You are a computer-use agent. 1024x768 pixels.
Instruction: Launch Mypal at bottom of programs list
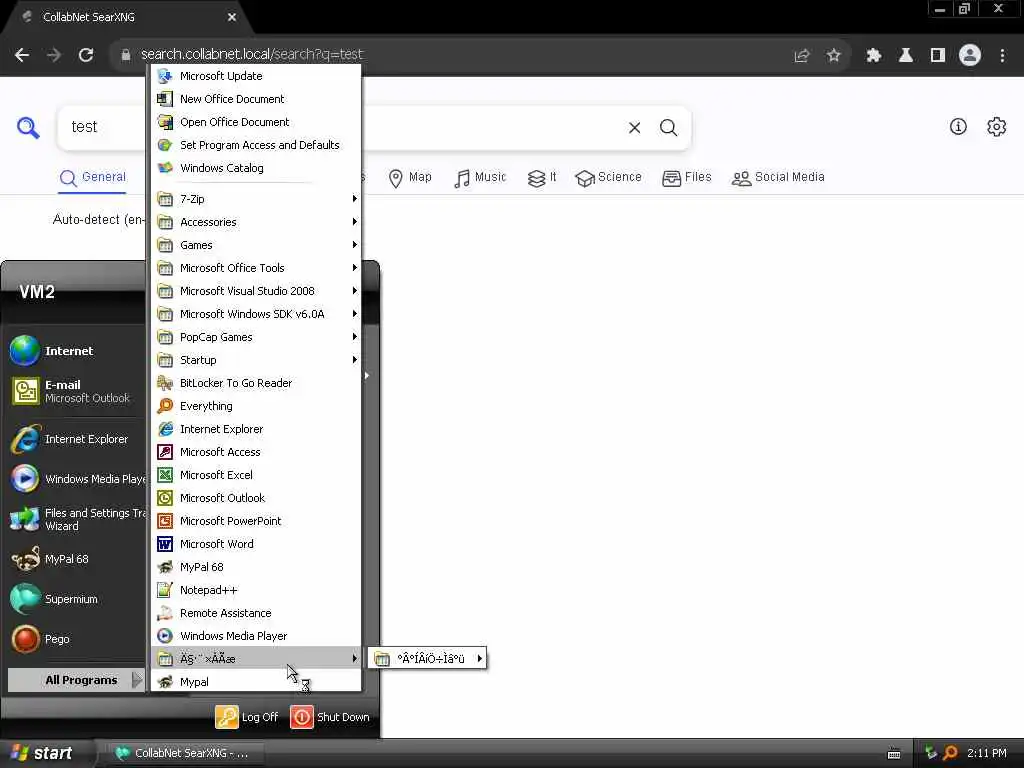(x=256, y=681)
